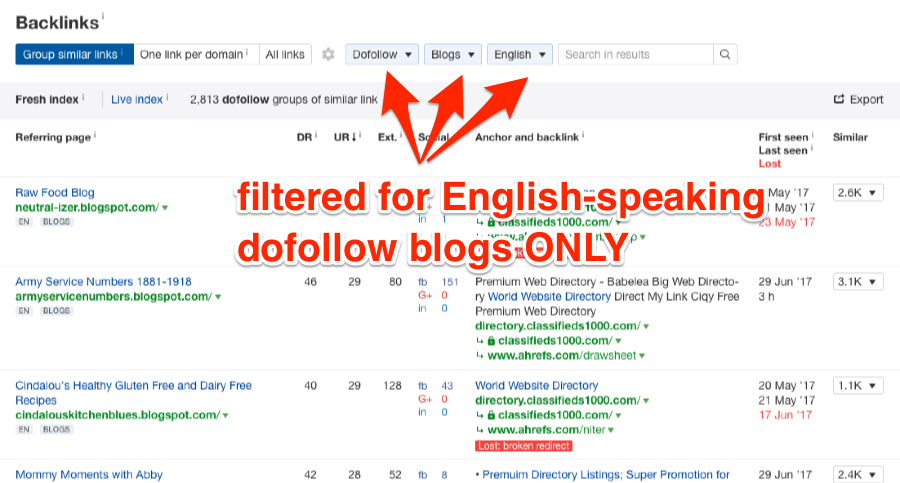
Task: Open www.ahrefs.com/niter redirect link
Action: pyautogui.click(x=546, y=430)
